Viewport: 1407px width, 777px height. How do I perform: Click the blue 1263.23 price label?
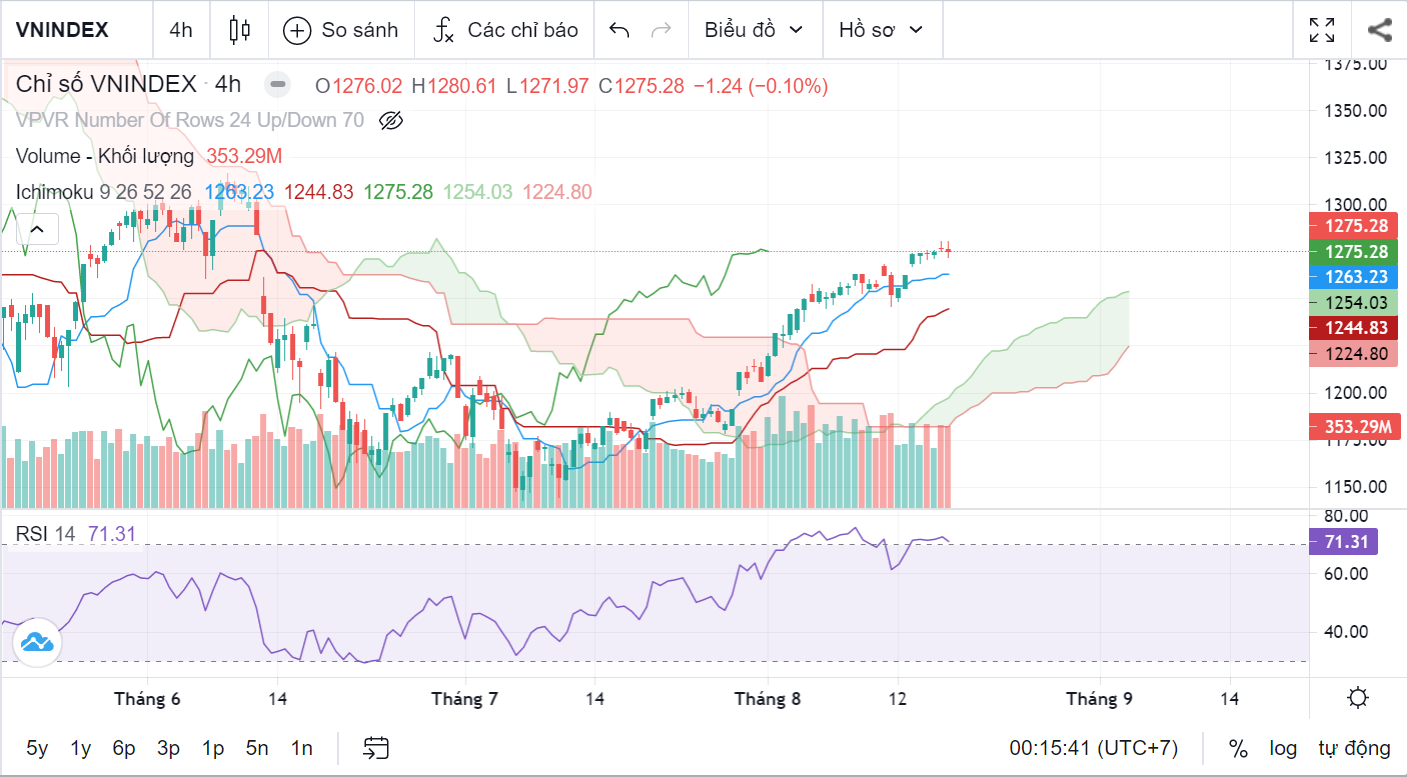pyautogui.click(x=1356, y=277)
